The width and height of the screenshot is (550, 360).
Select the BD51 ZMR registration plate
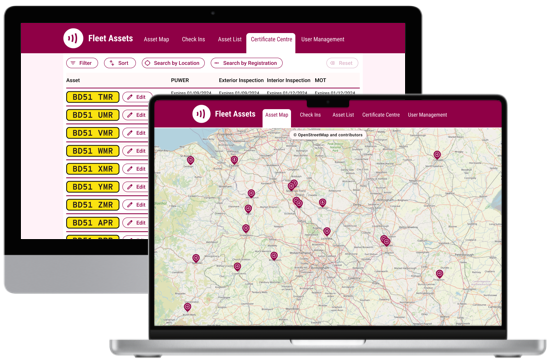(x=93, y=205)
